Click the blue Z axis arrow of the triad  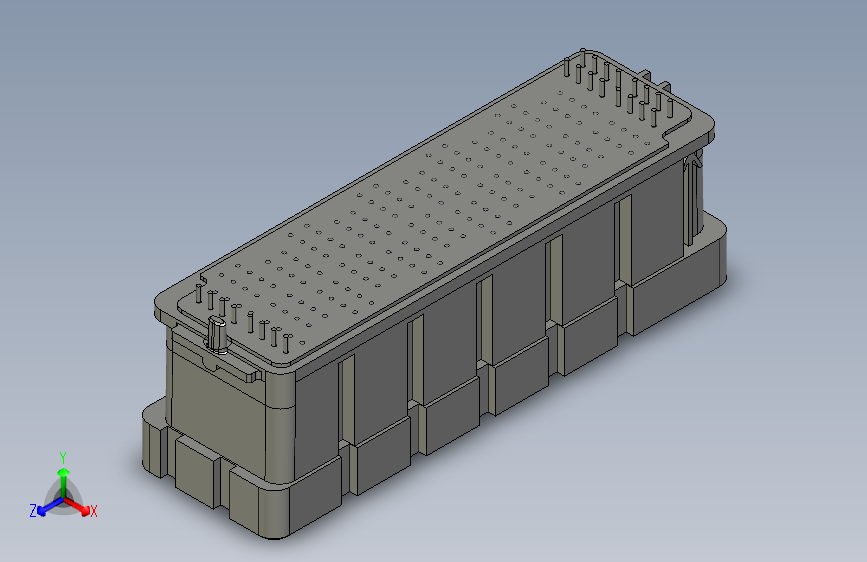click(x=50, y=507)
